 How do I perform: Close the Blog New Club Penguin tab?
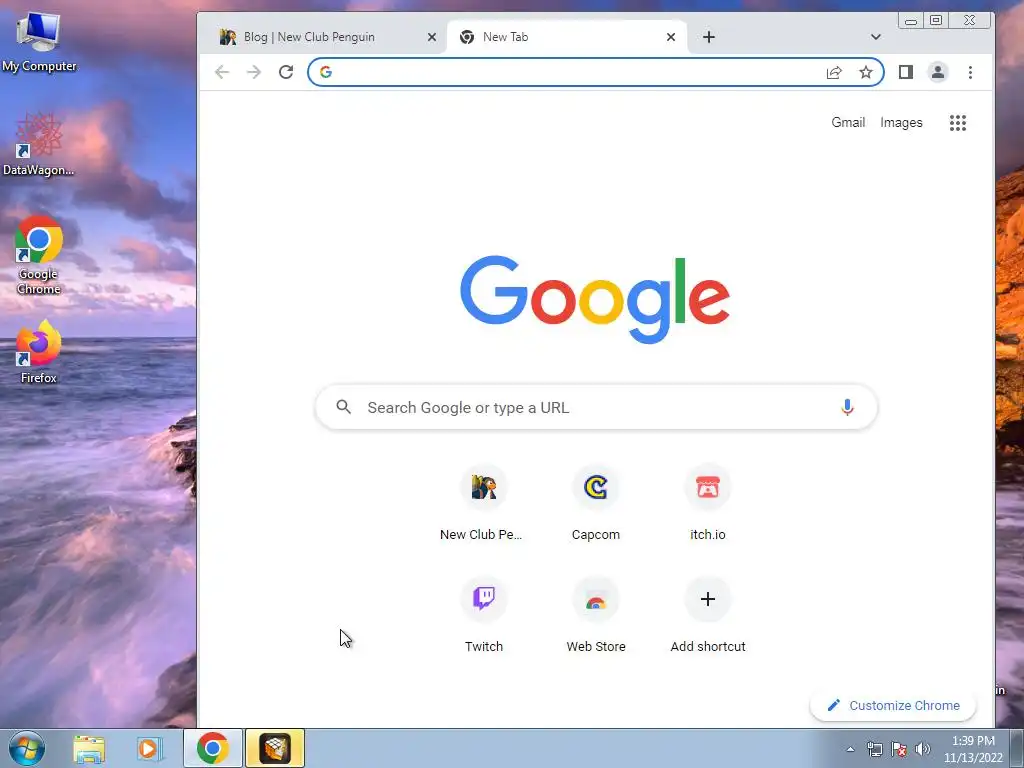tap(432, 37)
